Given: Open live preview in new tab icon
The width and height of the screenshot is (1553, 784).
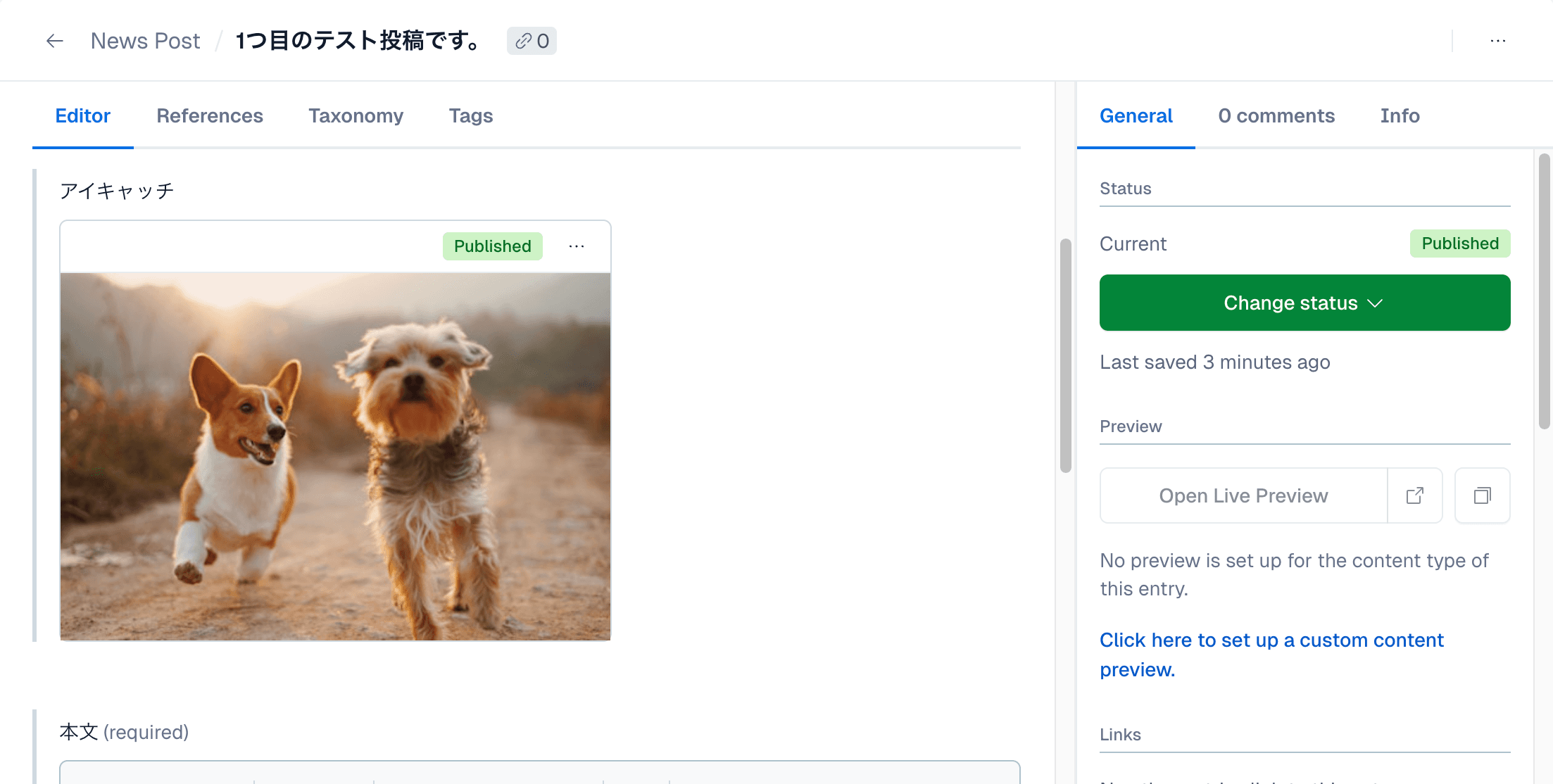Looking at the screenshot, I should pyautogui.click(x=1415, y=495).
